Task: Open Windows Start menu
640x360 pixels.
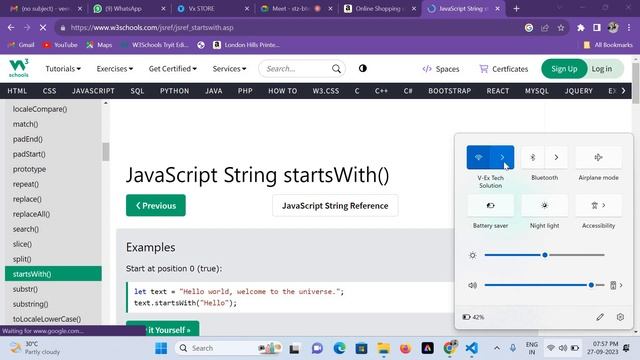Action: click(x=161, y=348)
